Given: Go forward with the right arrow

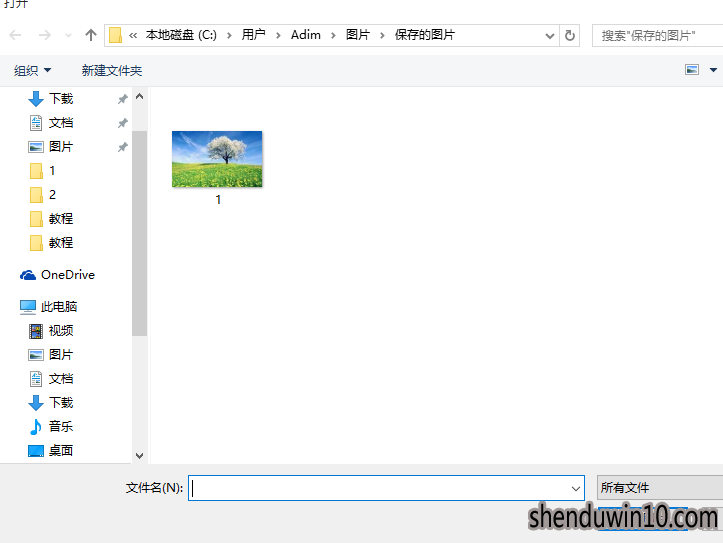Looking at the screenshot, I should coord(45,35).
